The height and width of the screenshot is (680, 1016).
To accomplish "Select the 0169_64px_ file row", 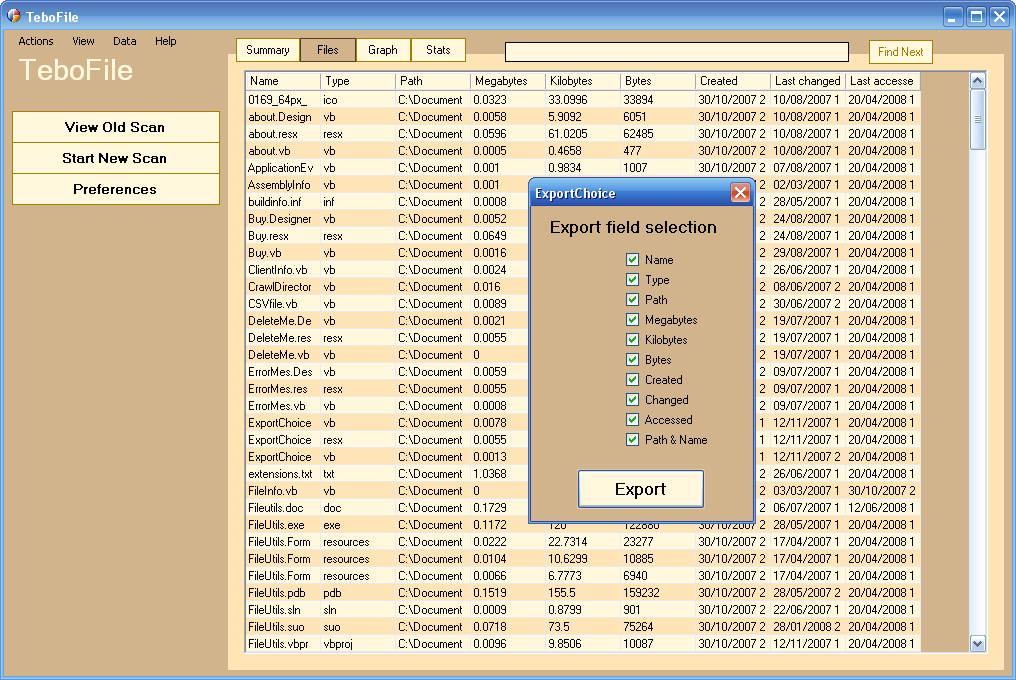I will pos(583,100).
